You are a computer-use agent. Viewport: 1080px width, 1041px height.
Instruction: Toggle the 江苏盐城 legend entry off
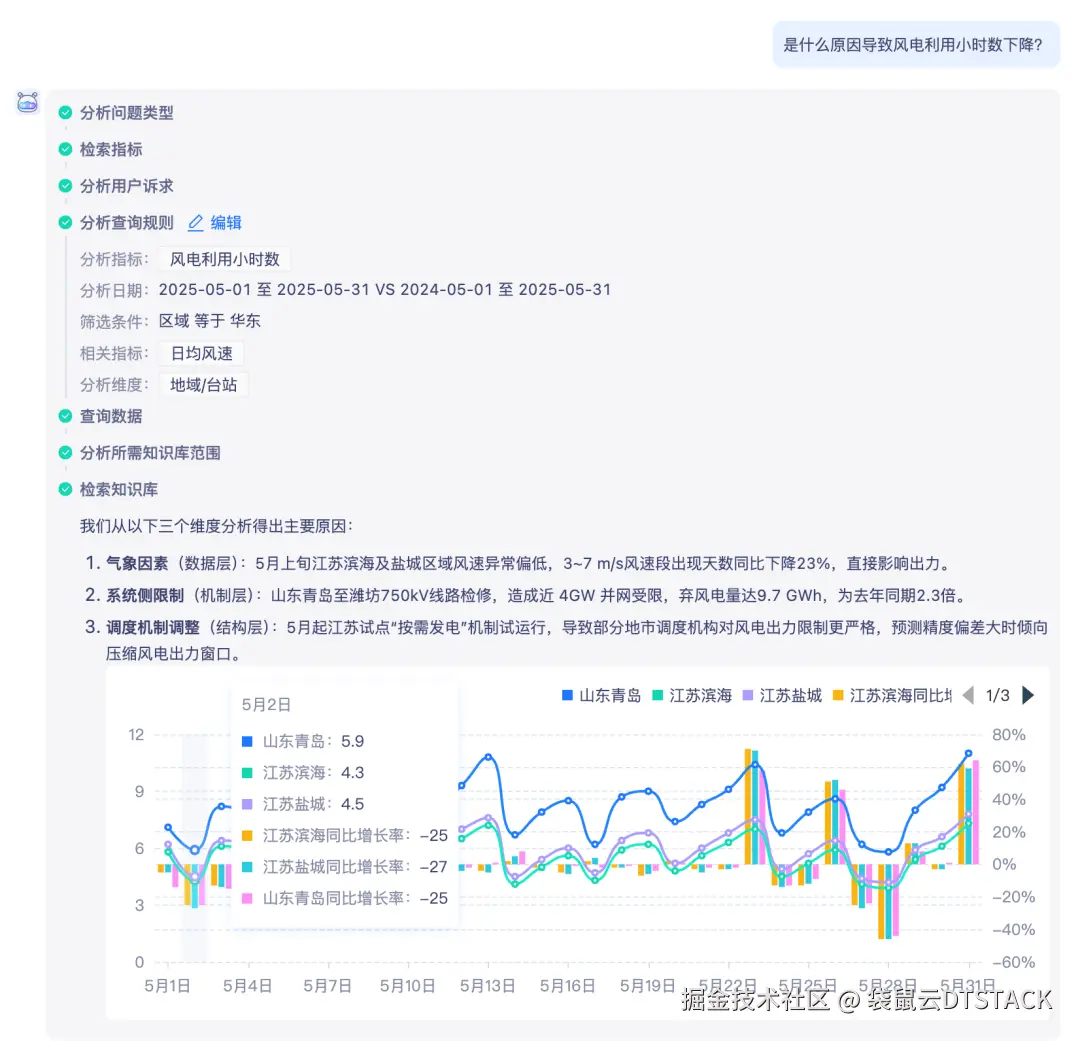click(782, 695)
